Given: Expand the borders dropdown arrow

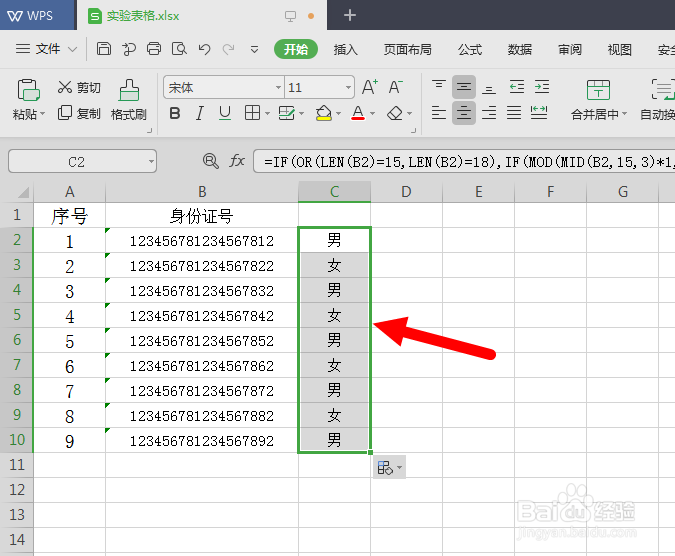Looking at the screenshot, I should [267, 114].
